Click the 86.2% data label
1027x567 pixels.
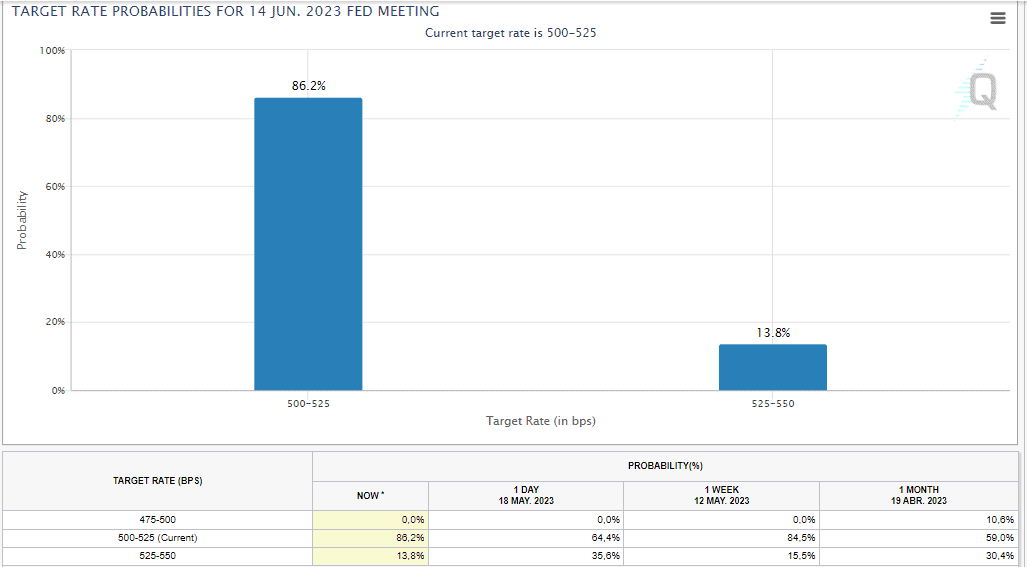click(x=308, y=86)
